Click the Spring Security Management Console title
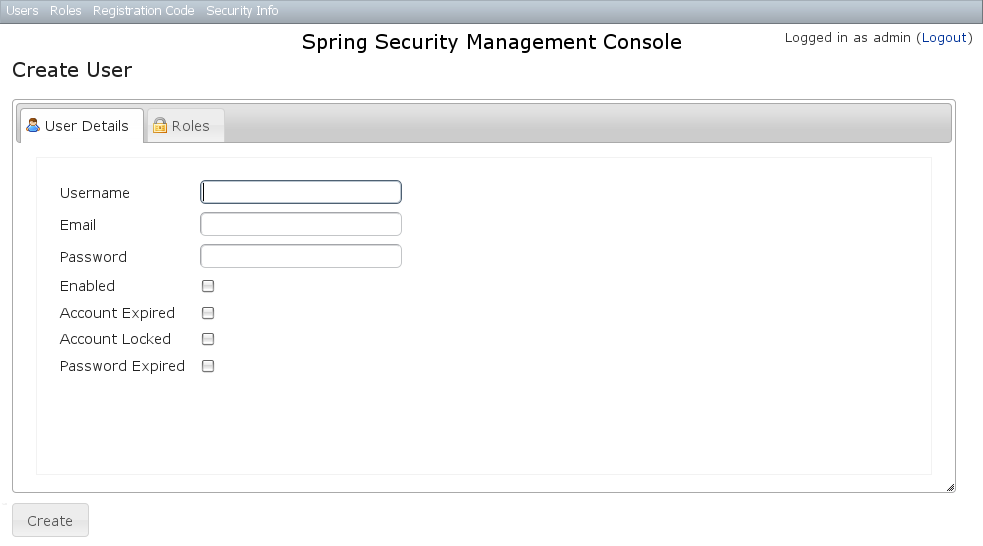Viewport: 983px width, 546px height. tap(492, 42)
